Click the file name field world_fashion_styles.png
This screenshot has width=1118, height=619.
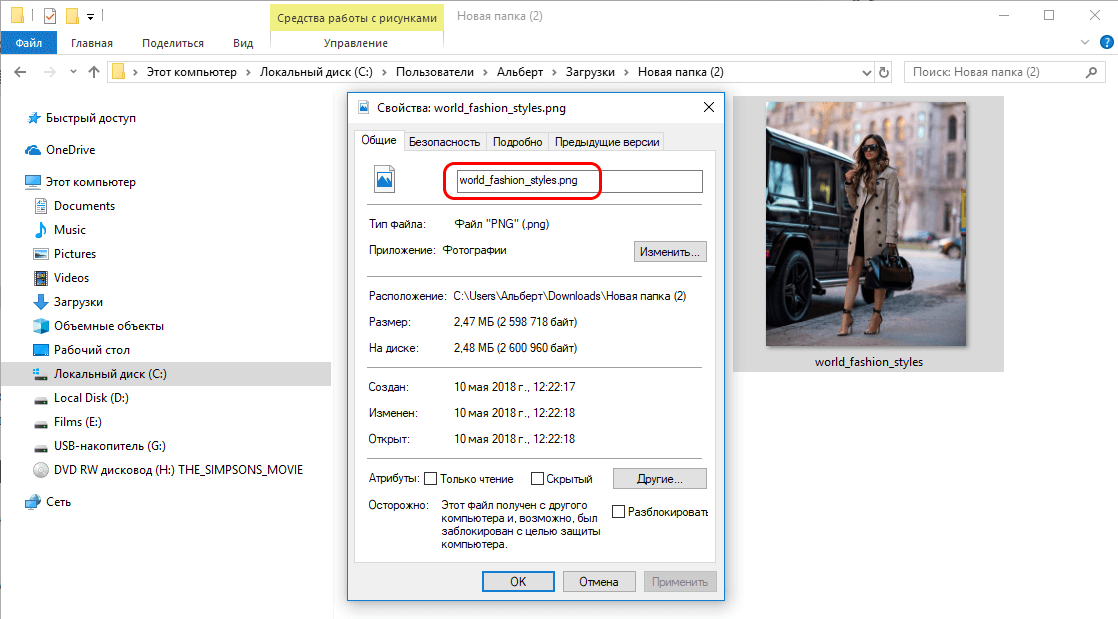(579, 180)
